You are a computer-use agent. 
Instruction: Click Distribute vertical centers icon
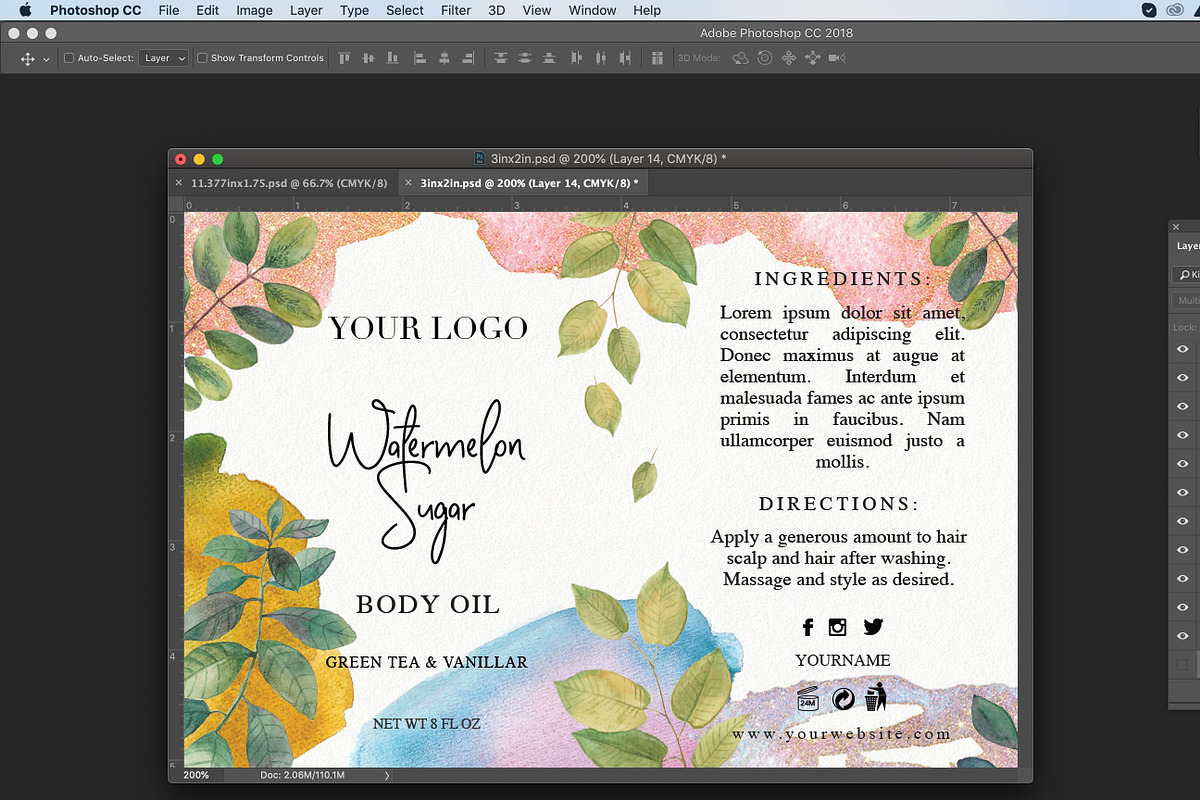click(524, 58)
